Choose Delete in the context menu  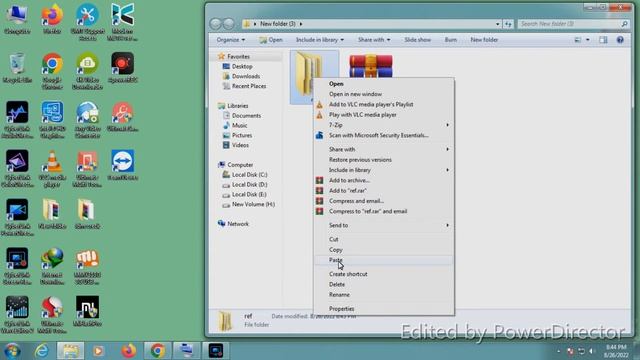384,284
